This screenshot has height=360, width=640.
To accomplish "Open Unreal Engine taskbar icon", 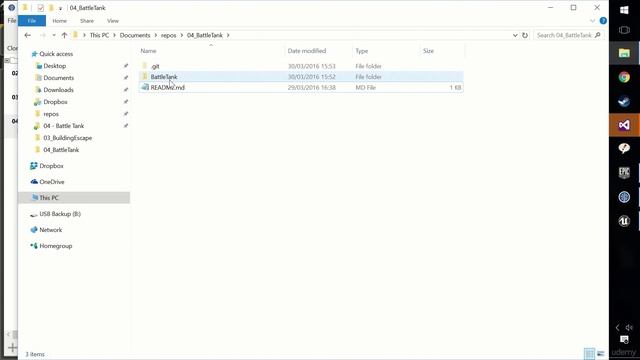I will point(624,221).
